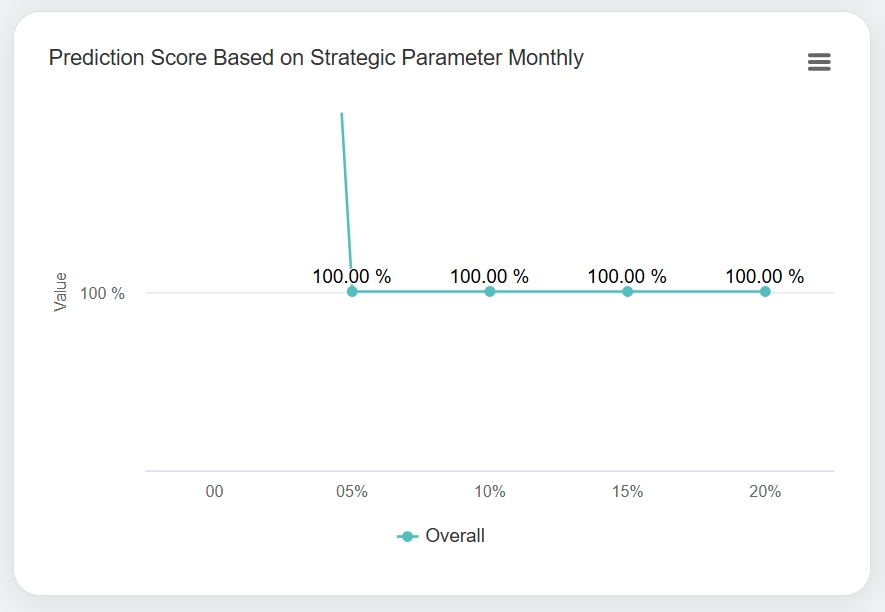This screenshot has height=612, width=885.
Task: Click the 100.00 % label above 20%
Action: [765, 276]
